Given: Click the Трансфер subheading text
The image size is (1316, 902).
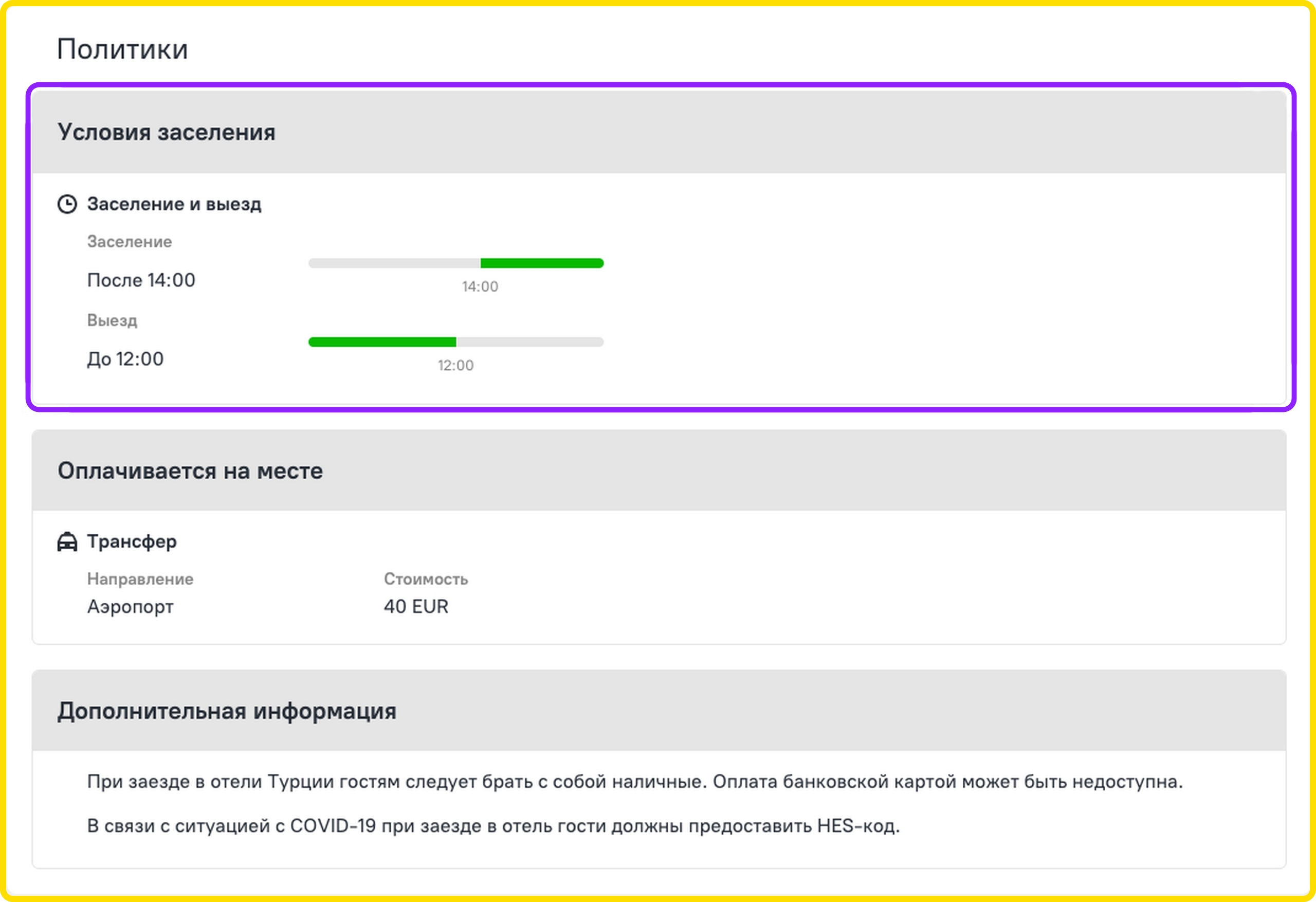Looking at the screenshot, I should coord(132,542).
